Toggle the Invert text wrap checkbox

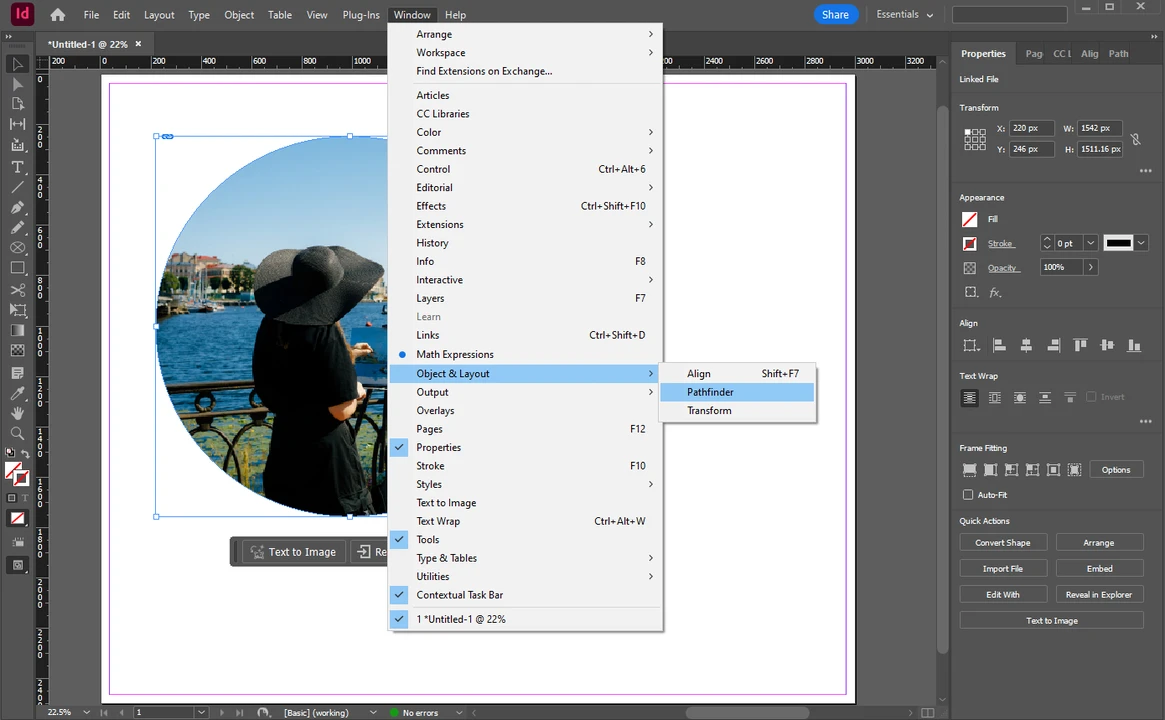(1091, 397)
